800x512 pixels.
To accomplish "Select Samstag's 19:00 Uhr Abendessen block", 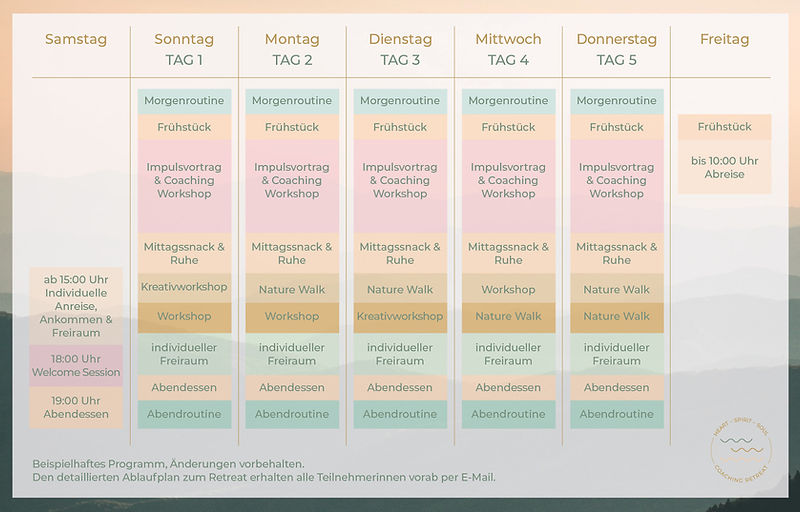I will click(76, 407).
